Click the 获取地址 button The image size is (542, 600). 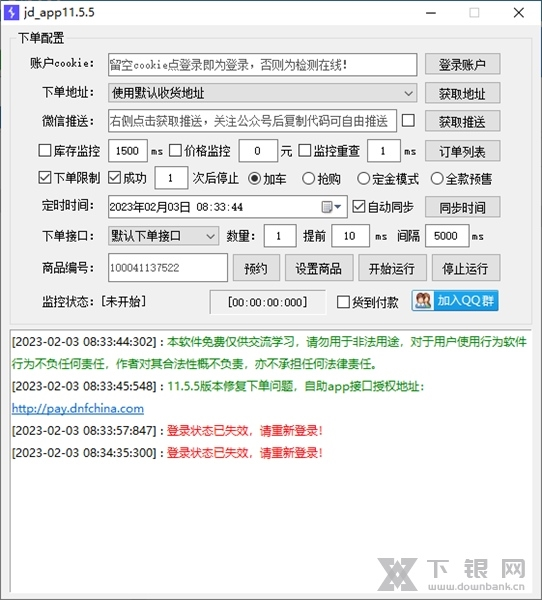tap(462, 93)
